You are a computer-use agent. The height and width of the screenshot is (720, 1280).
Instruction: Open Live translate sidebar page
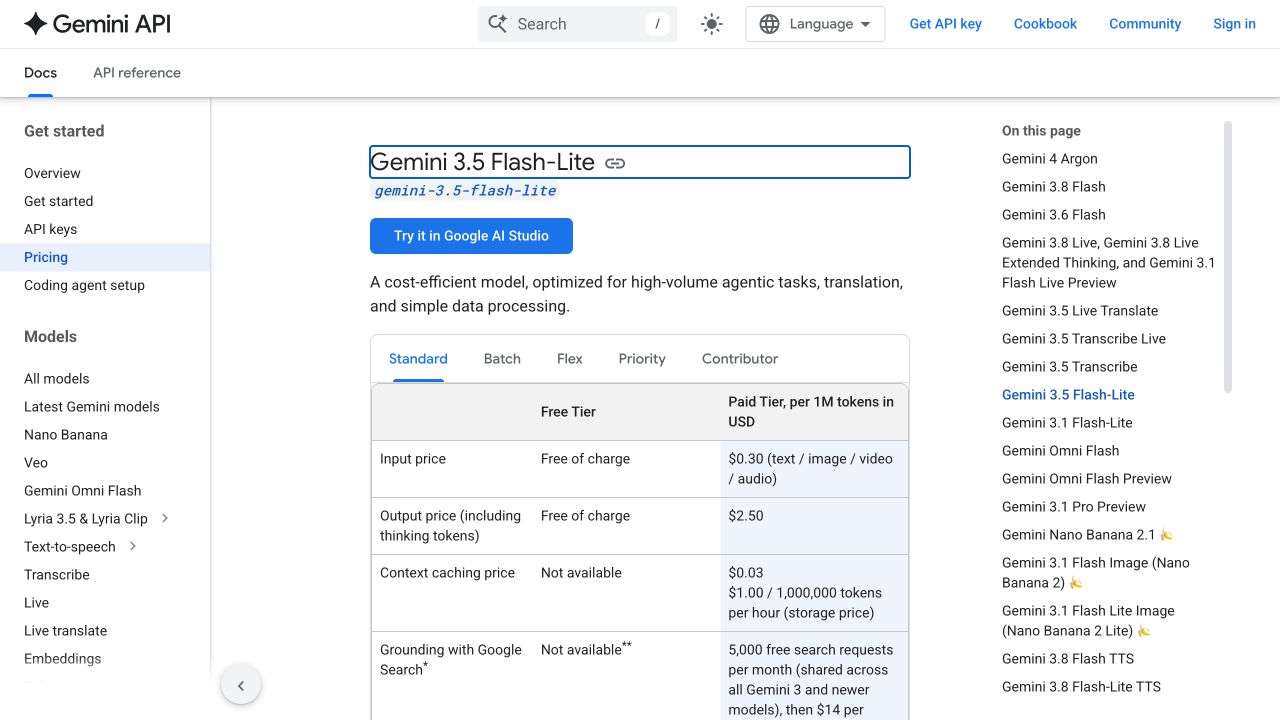coord(65,630)
